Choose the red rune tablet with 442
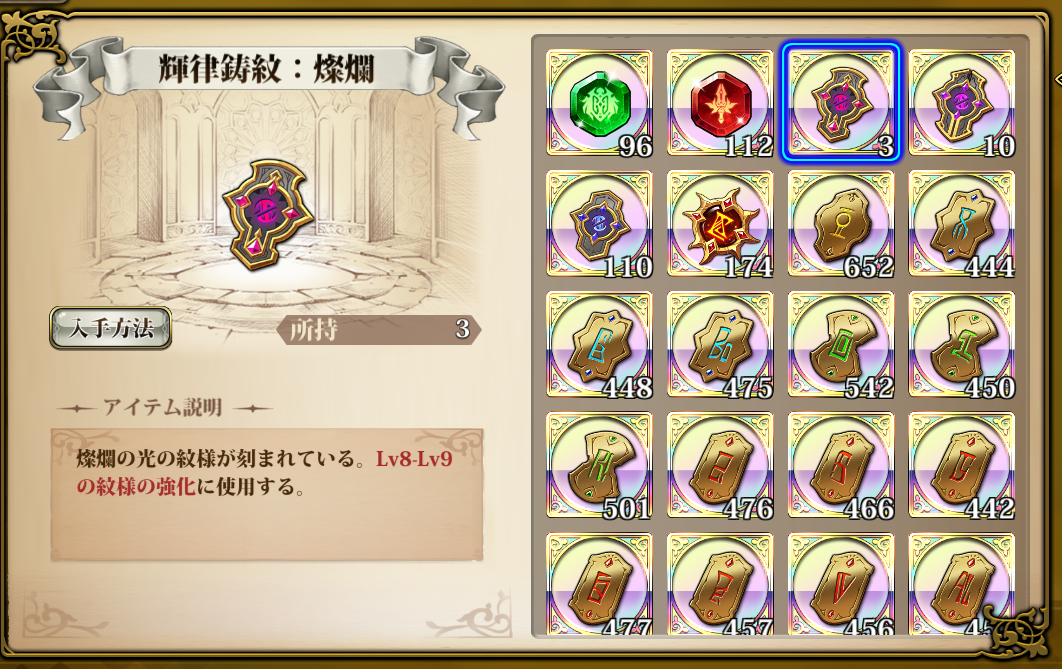 961,465
